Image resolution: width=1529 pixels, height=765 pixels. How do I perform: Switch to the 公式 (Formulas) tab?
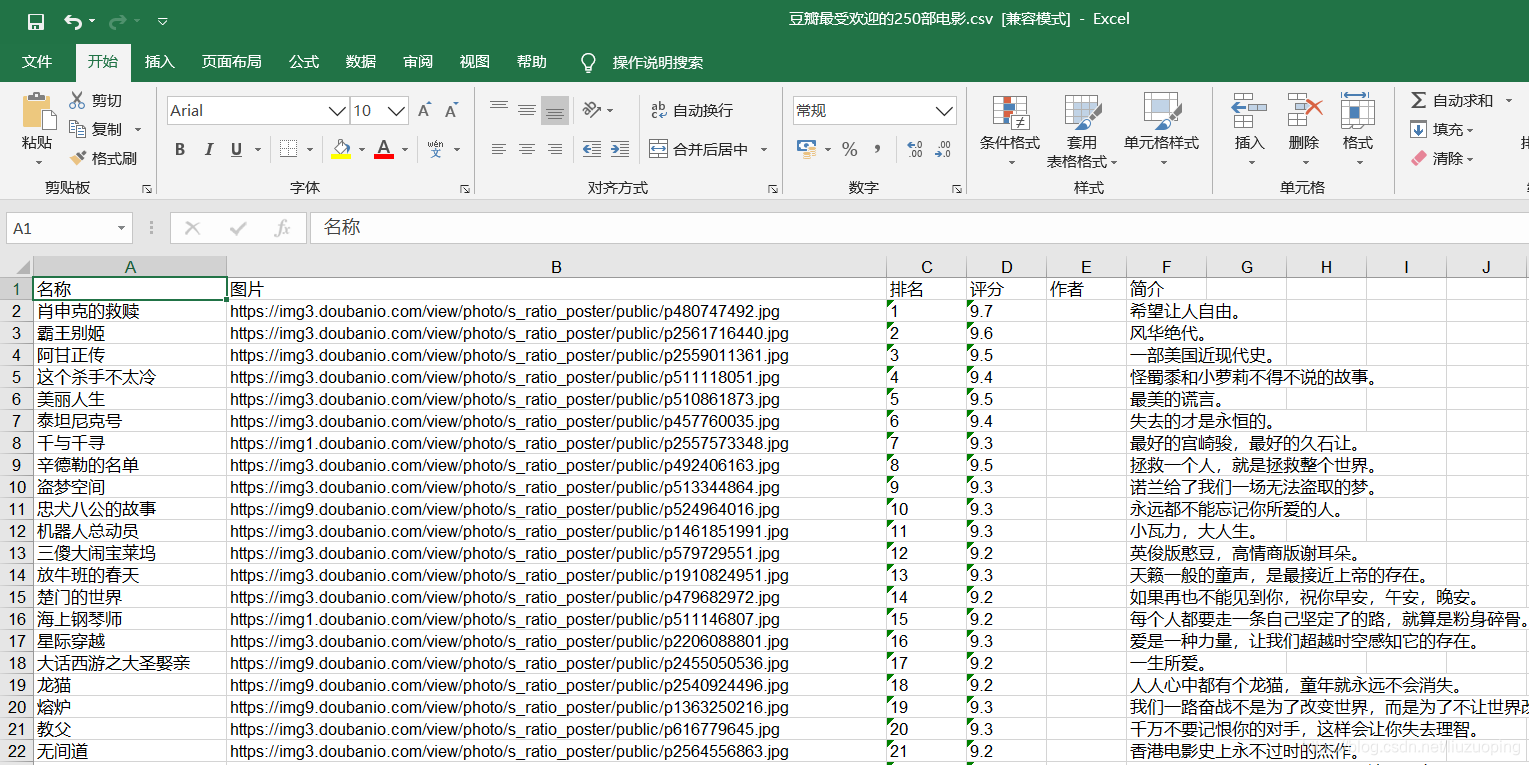pos(304,62)
